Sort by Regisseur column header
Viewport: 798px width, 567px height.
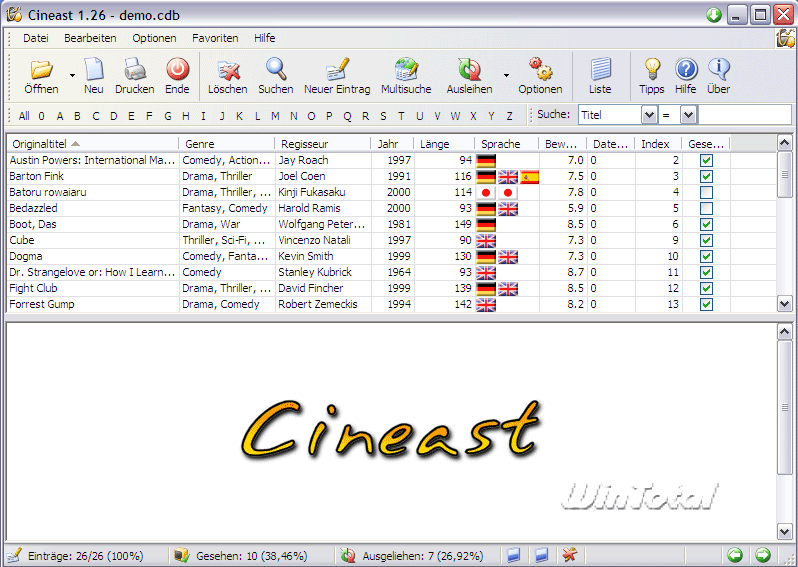pos(323,144)
